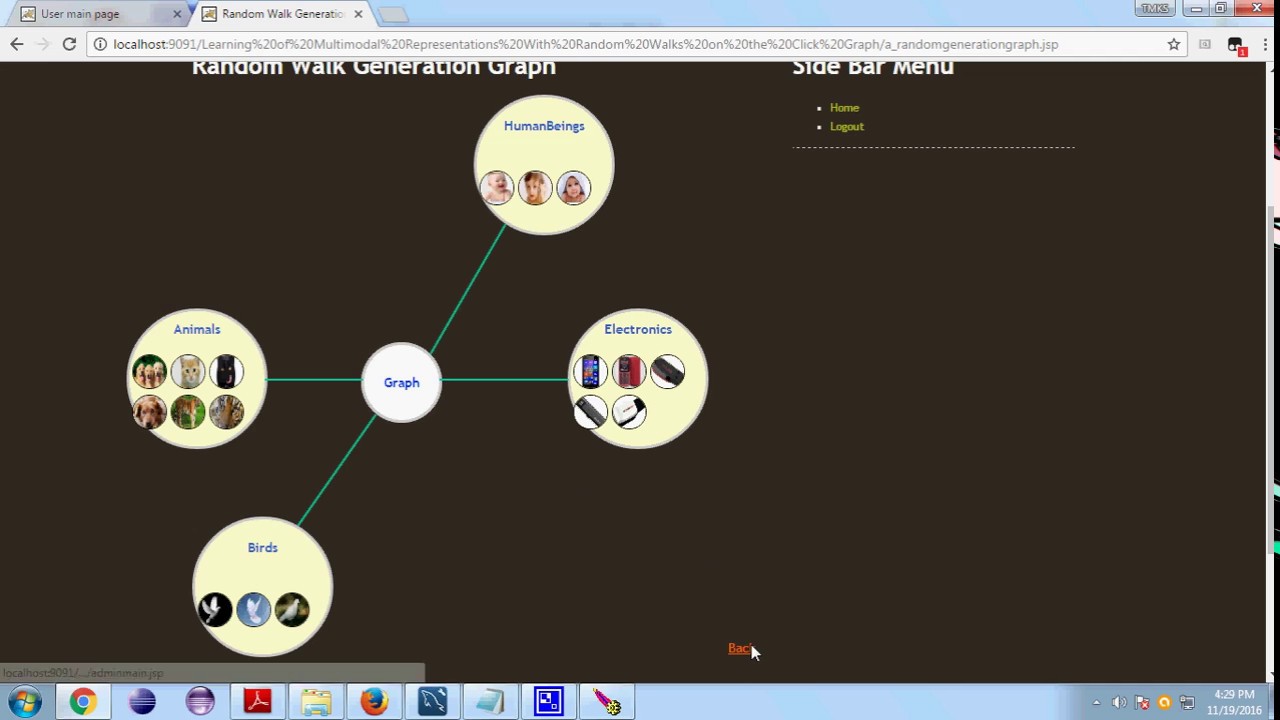Viewport: 1280px width, 720px height.
Task: Open the Chrome three-dot menu
Action: (x=1265, y=44)
